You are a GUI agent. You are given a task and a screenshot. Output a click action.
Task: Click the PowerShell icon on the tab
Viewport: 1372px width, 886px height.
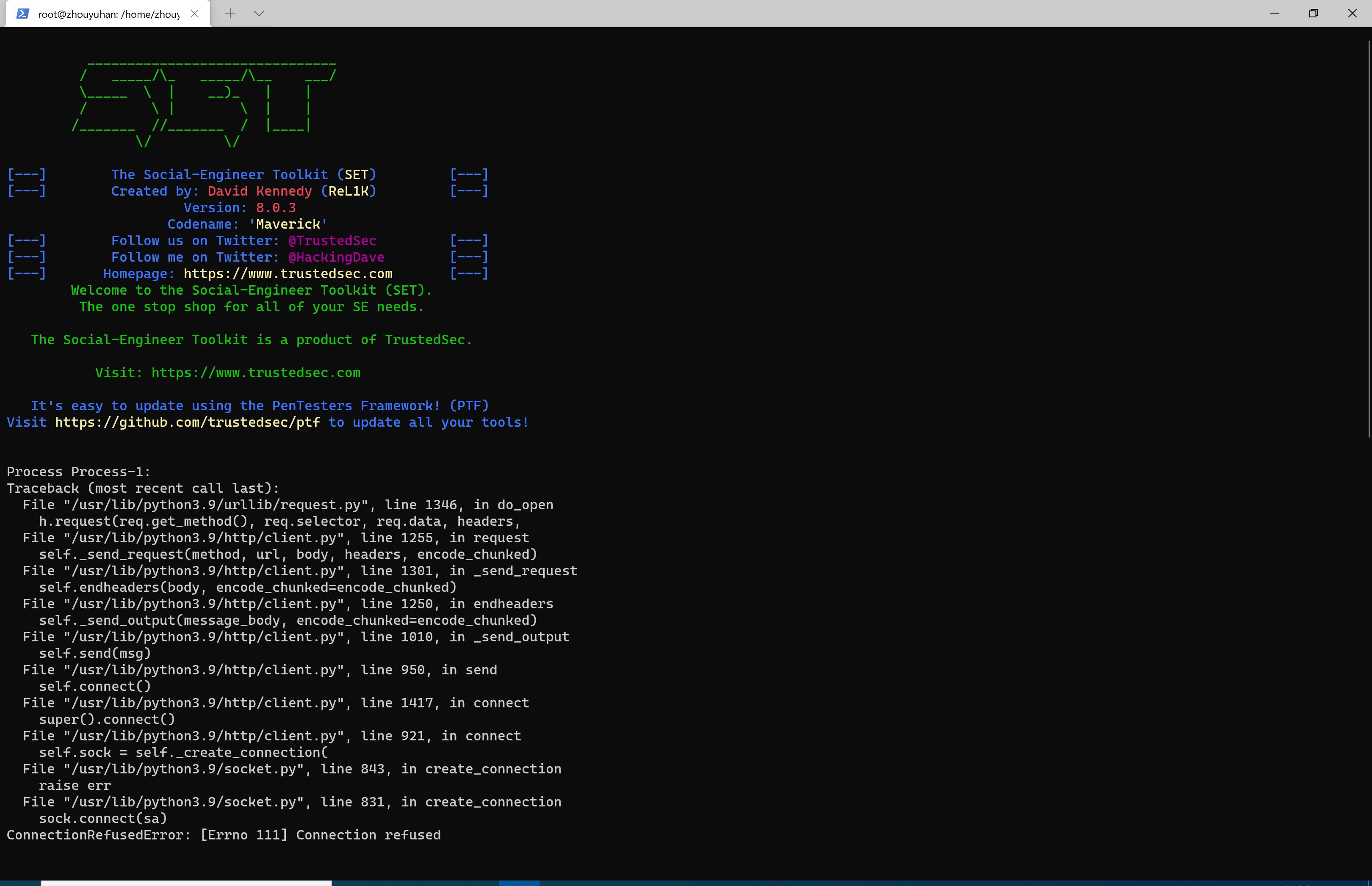point(22,14)
